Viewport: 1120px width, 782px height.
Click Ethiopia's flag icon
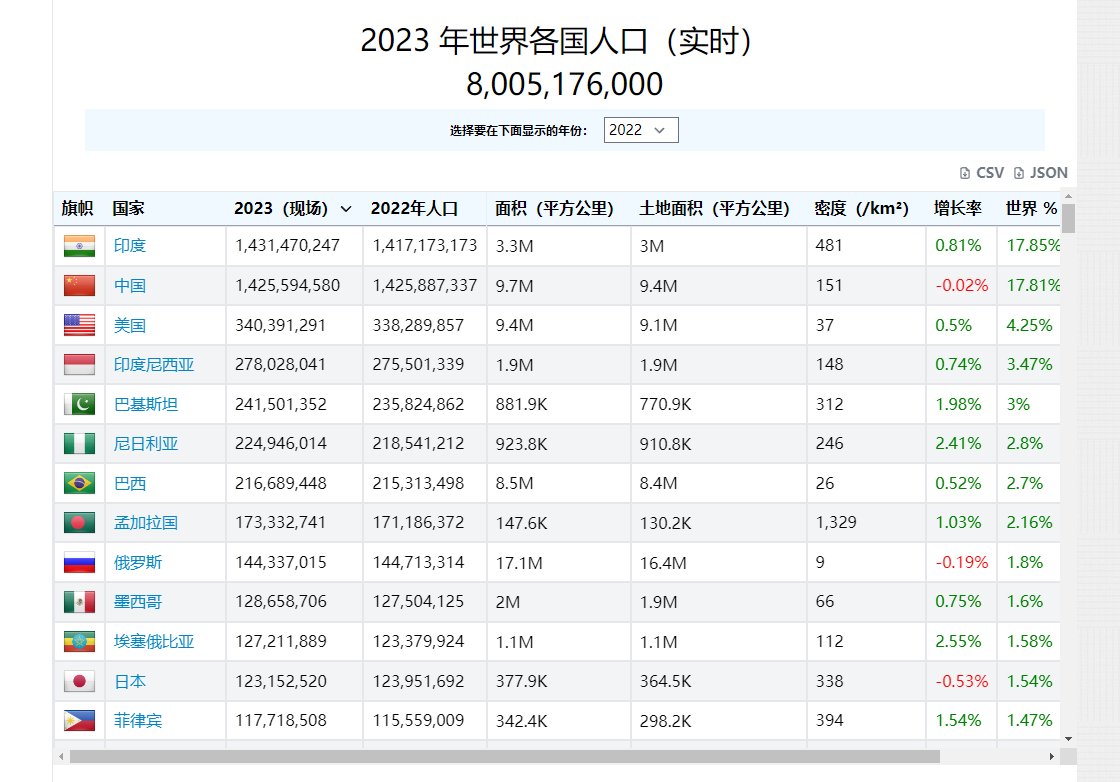click(79, 640)
